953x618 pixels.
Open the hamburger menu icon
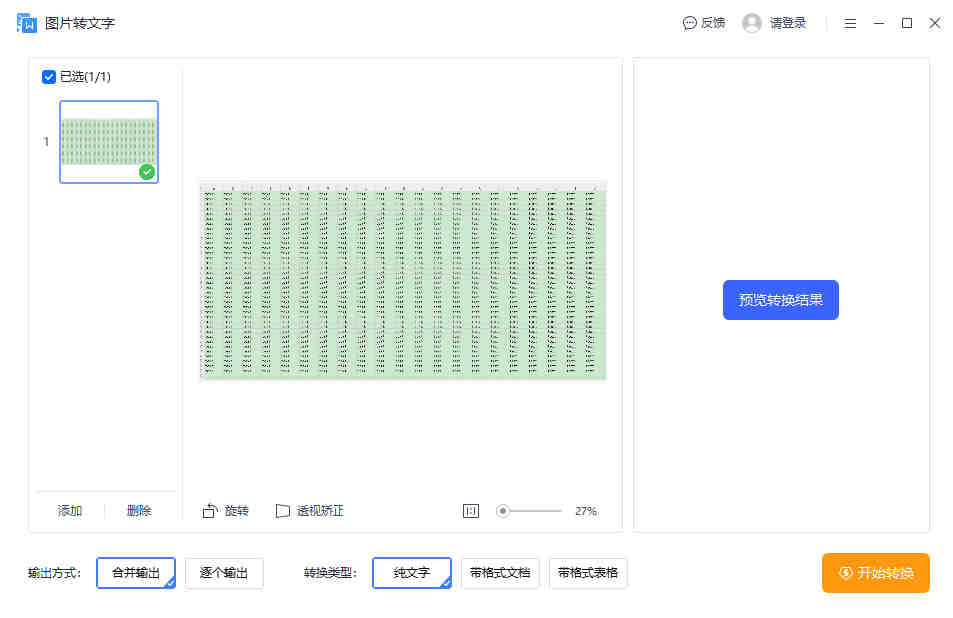(x=850, y=23)
